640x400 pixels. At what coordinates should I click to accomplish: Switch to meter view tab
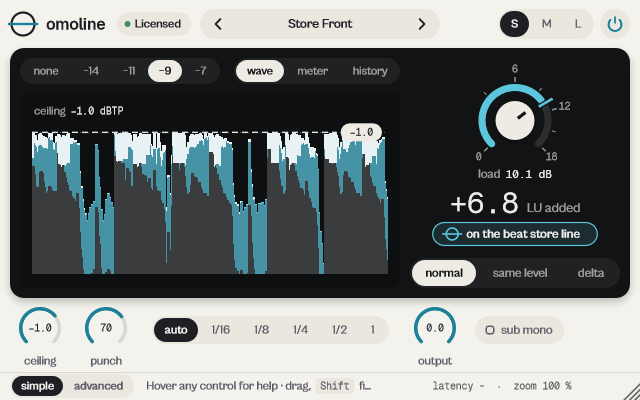312,71
